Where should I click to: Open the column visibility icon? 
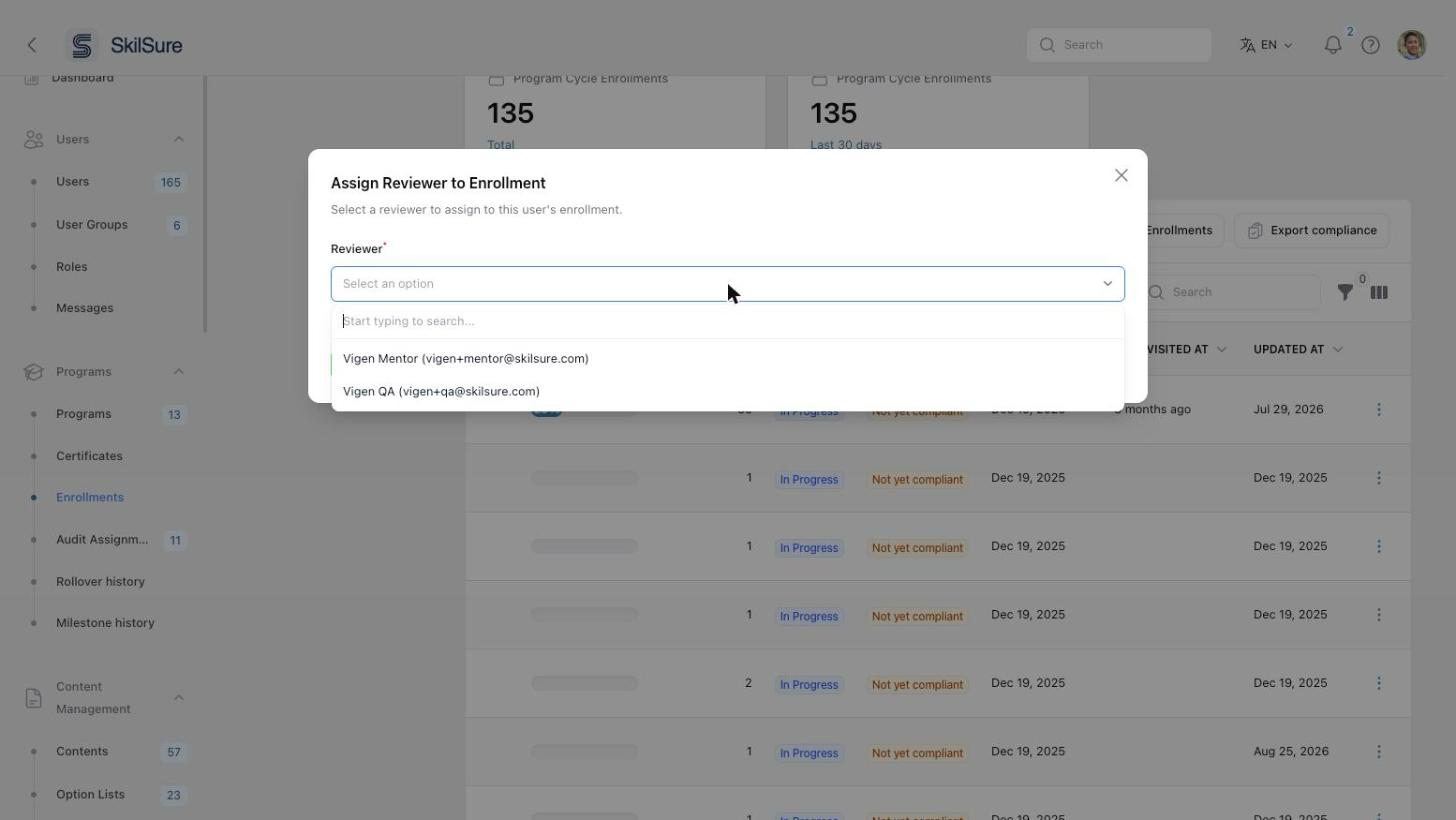pos(1379,292)
